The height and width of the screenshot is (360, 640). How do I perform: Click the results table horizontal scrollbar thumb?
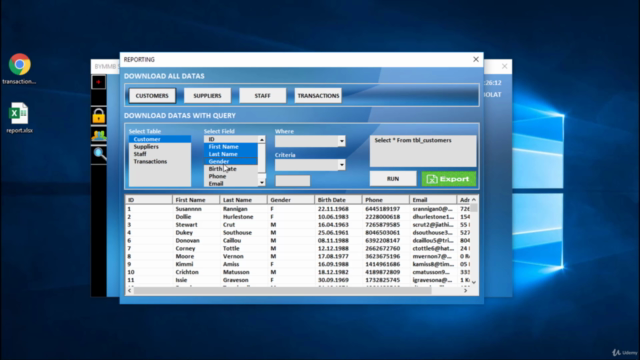(282, 291)
